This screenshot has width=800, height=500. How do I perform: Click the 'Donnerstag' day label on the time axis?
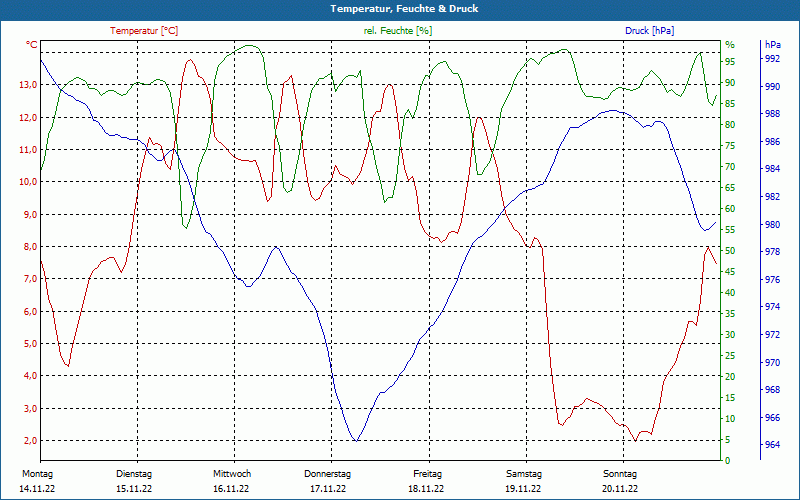coord(328,474)
